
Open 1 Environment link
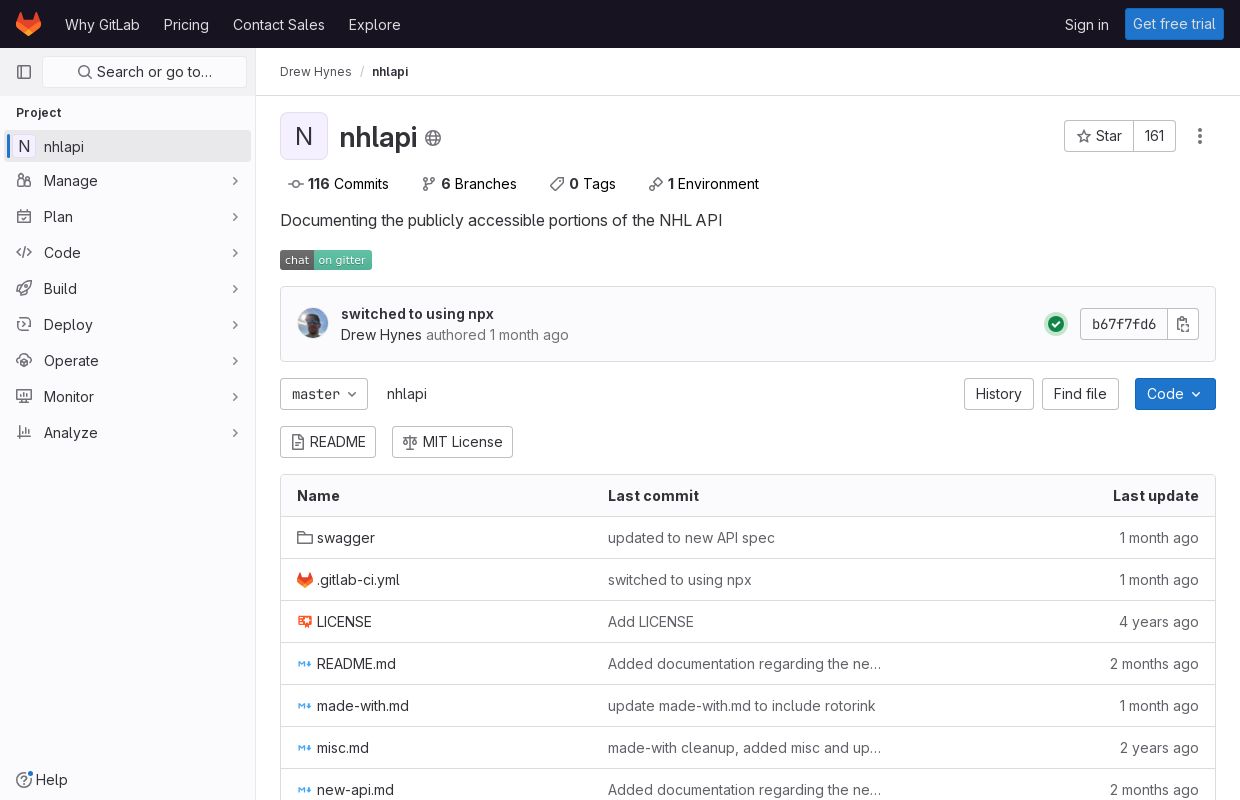[x=703, y=184]
